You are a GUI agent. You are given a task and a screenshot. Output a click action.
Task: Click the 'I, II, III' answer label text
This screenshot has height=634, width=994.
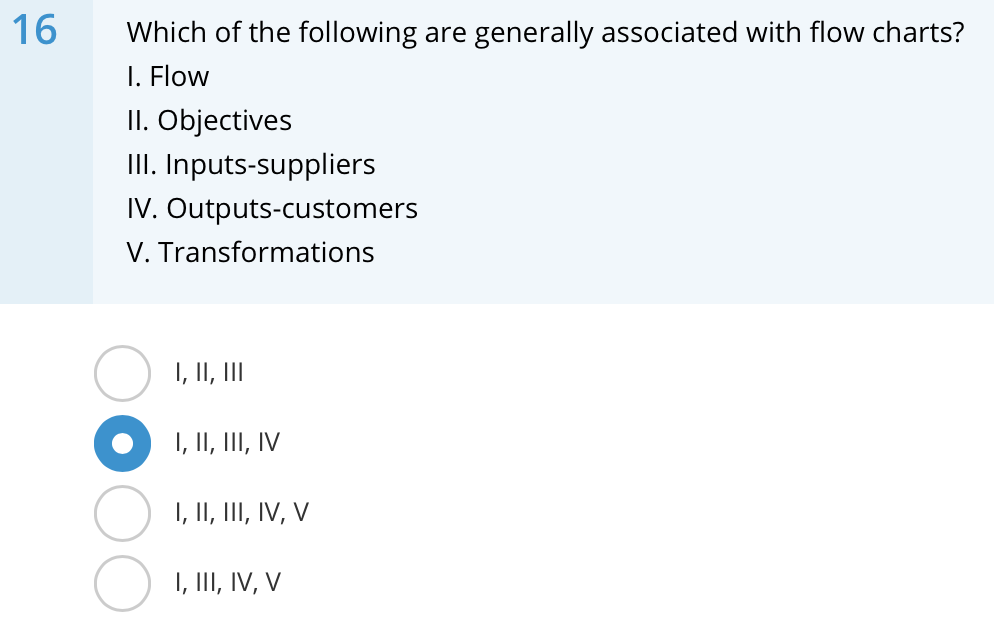pyautogui.click(x=208, y=373)
